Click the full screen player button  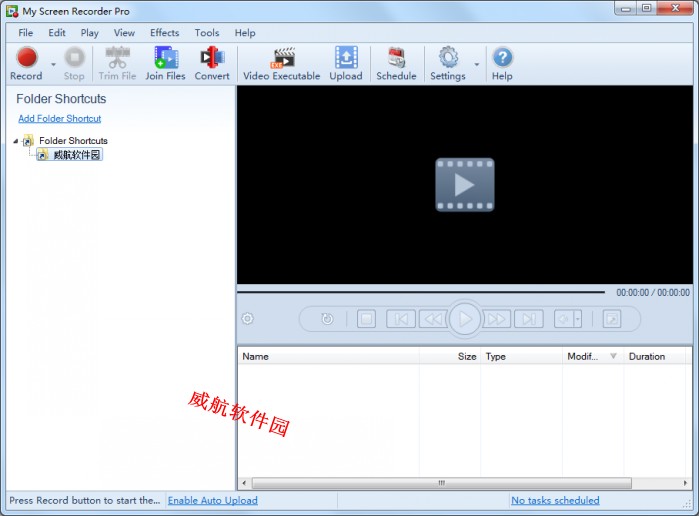click(612, 318)
